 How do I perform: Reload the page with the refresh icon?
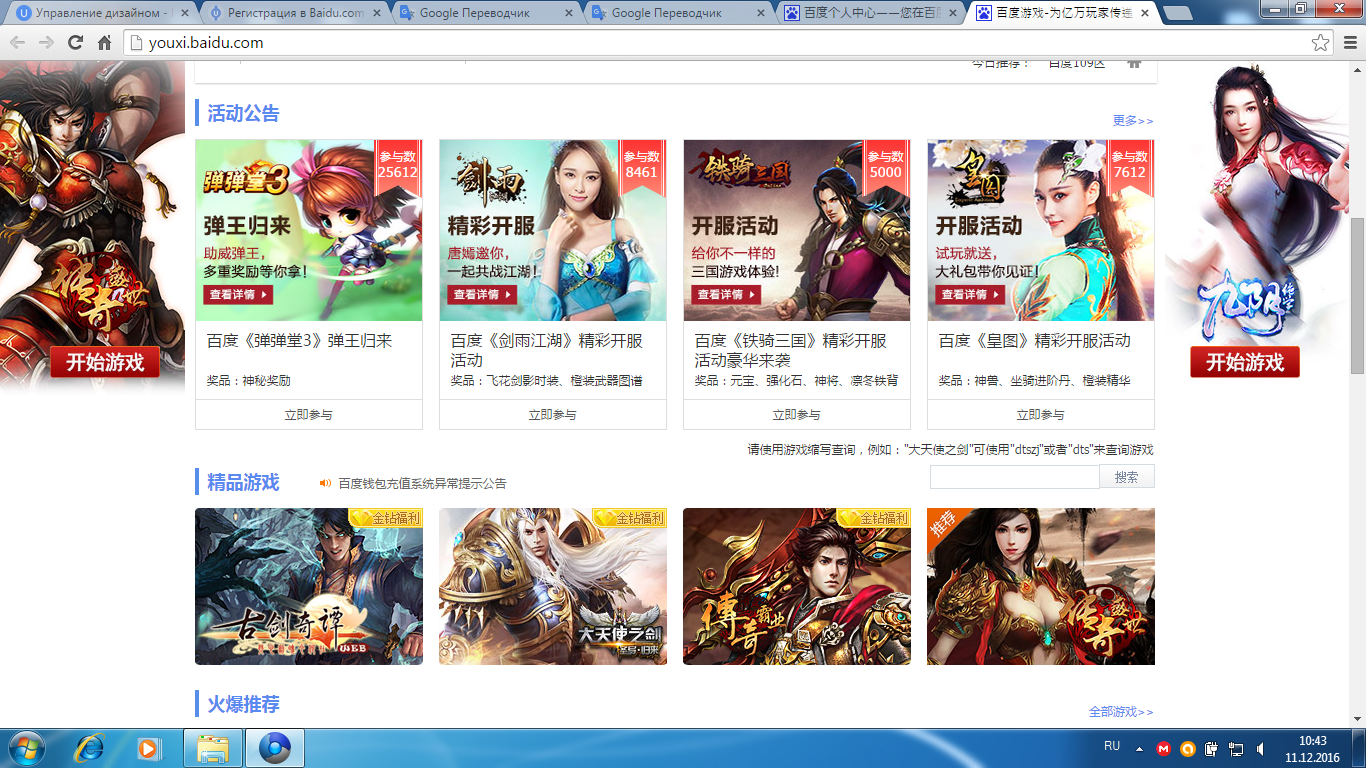(x=75, y=43)
